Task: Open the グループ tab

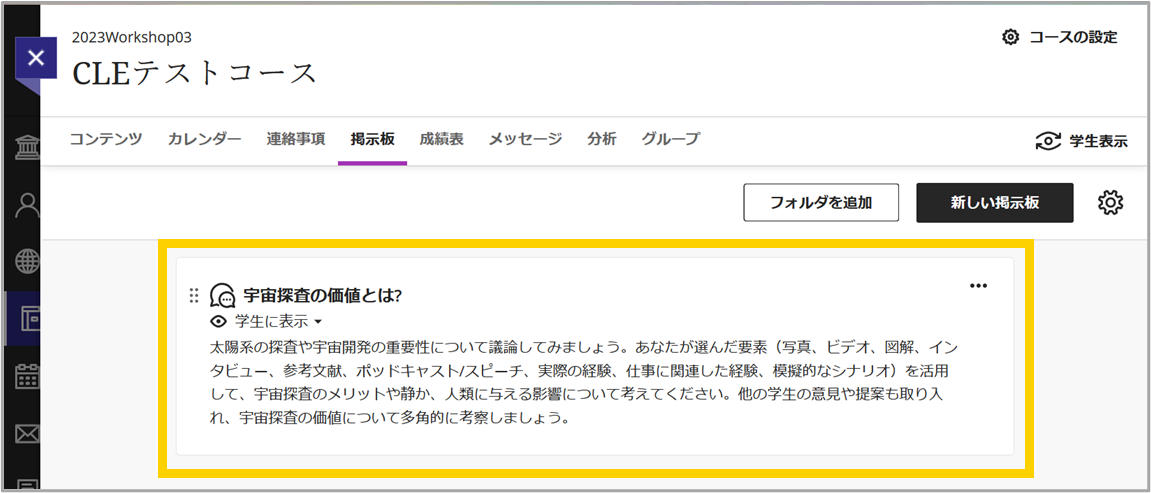Action: (670, 139)
